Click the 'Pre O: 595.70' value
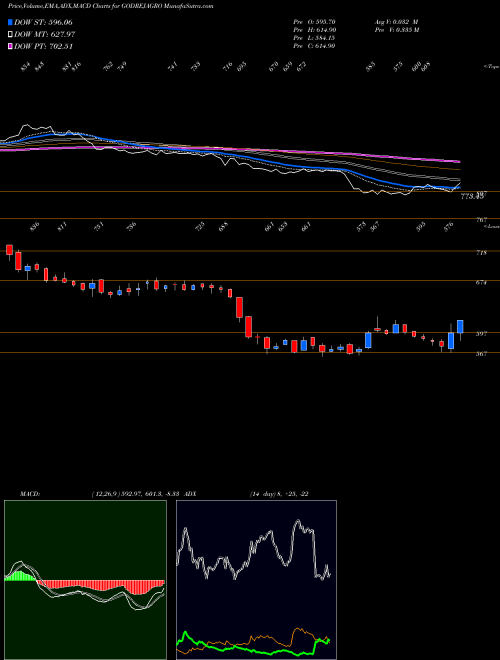Image resolution: width=500 pixels, height=660 pixels. pyautogui.click(x=314, y=22)
